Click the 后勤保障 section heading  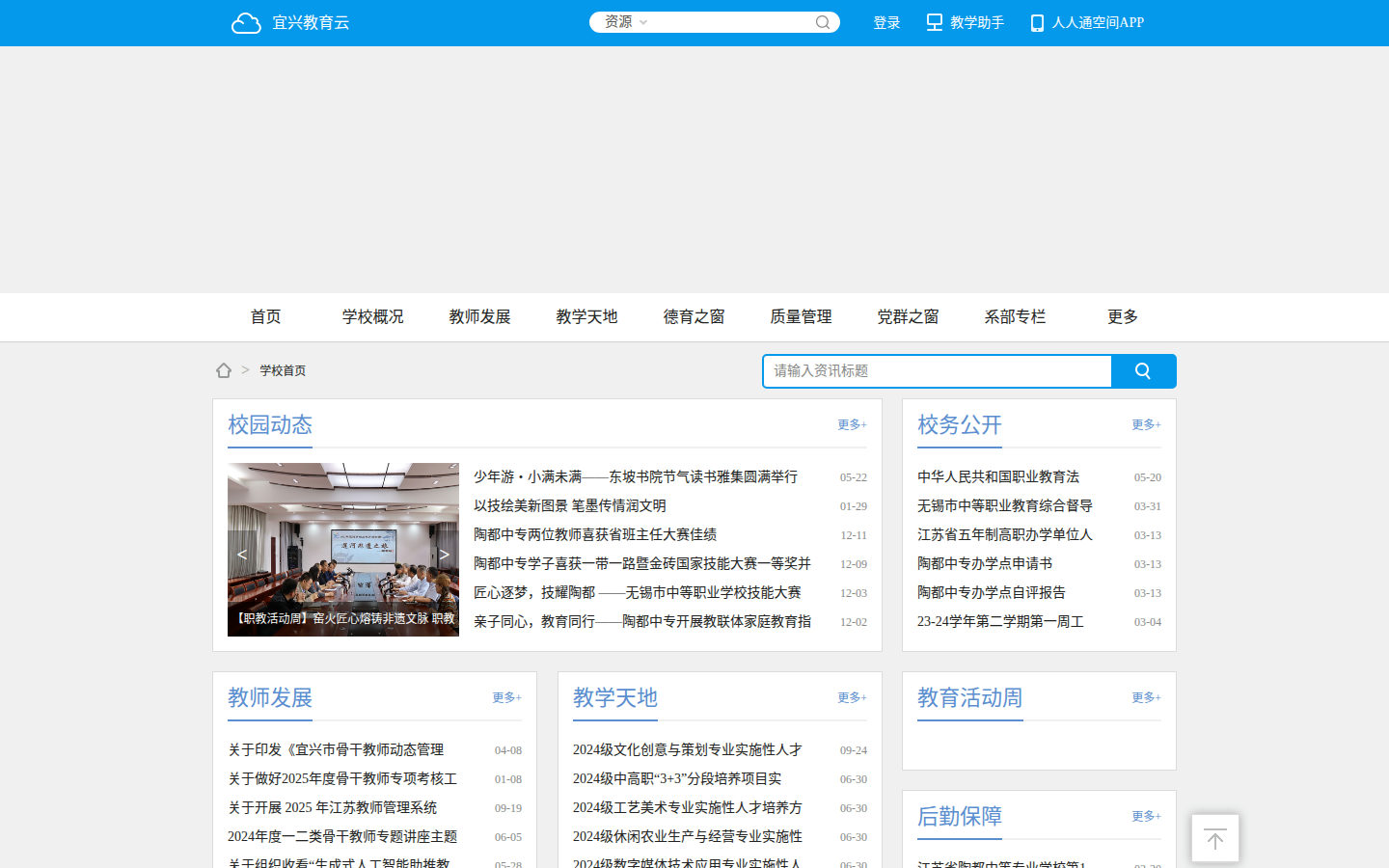point(960,817)
